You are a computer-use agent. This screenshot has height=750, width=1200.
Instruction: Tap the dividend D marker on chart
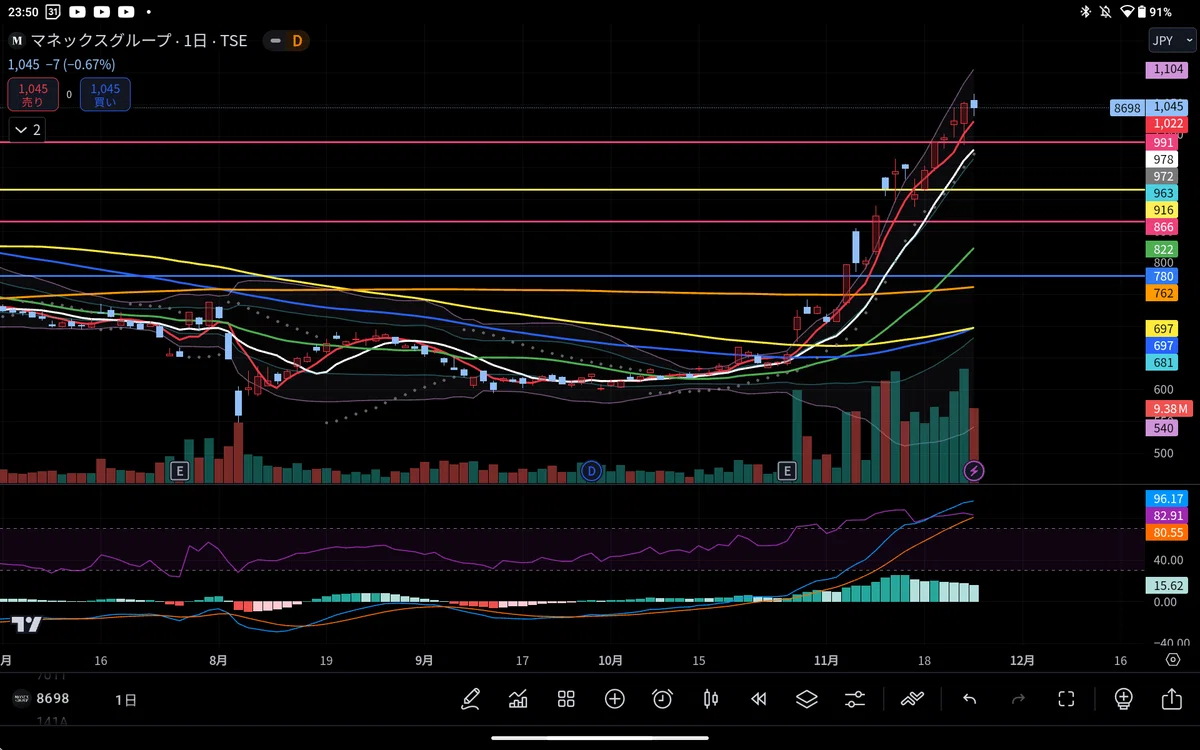(591, 470)
